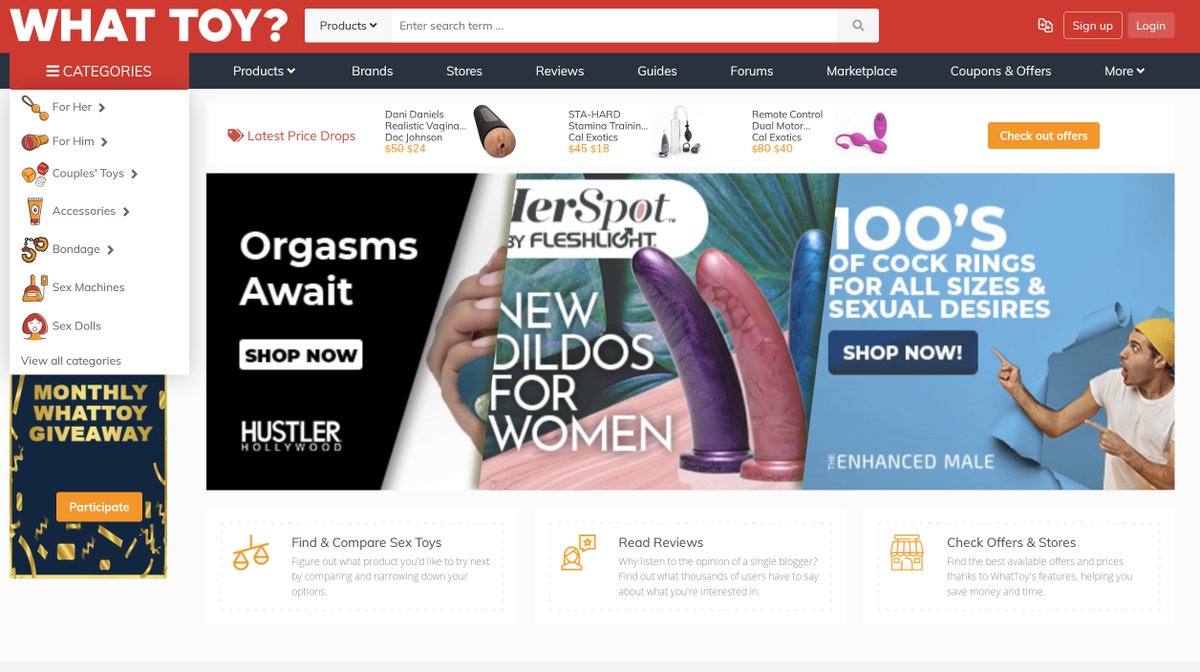Screen dimensions: 1200x672
Task: Toggle the CATEGORIES menu header
Action: point(99,71)
